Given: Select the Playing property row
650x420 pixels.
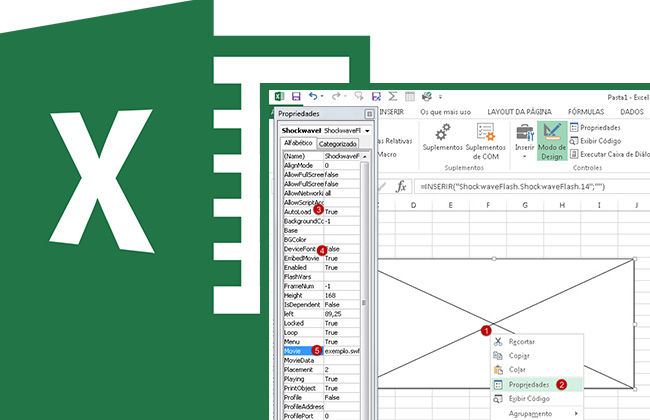Looking at the screenshot, I should [x=321, y=379].
